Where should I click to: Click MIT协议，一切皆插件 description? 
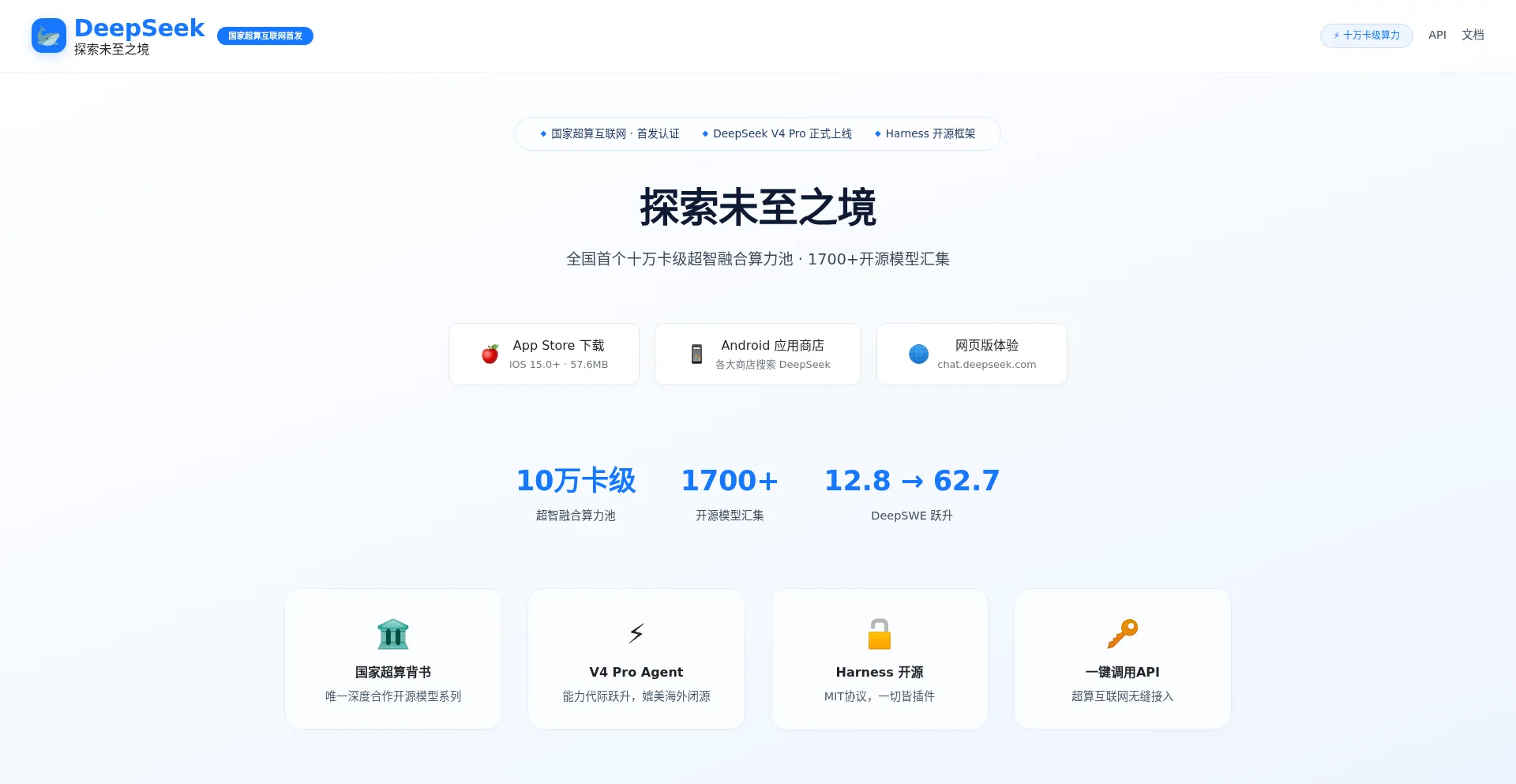pyautogui.click(x=880, y=696)
